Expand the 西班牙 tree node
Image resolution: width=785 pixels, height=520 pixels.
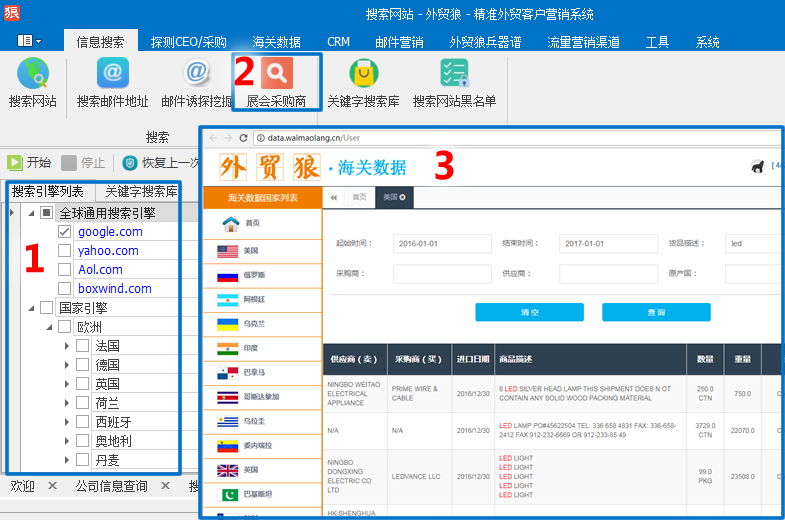tap(67, 422)
